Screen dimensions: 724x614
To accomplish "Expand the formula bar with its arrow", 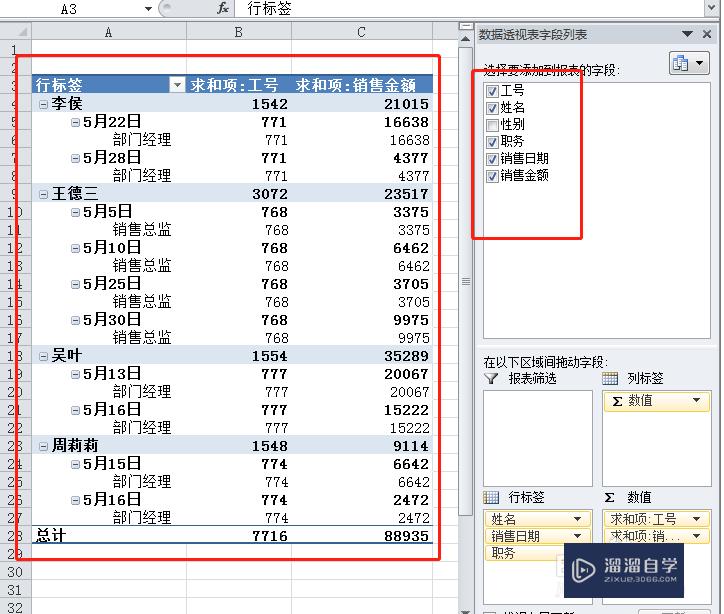I will [712, 8].
